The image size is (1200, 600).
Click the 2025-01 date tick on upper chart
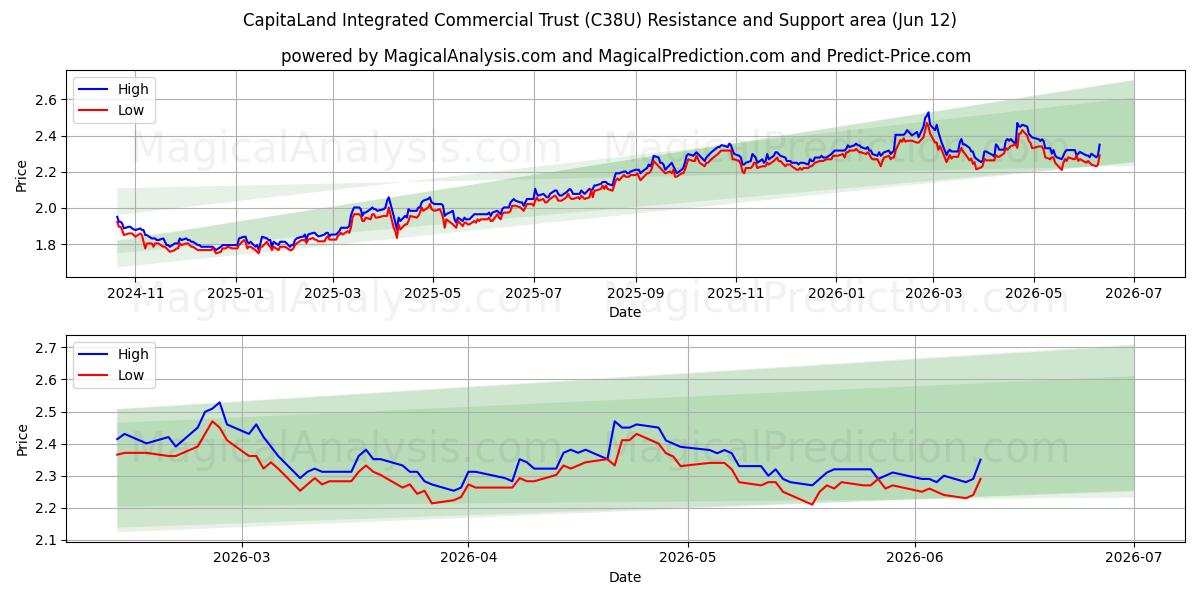[x=236, y=293]
